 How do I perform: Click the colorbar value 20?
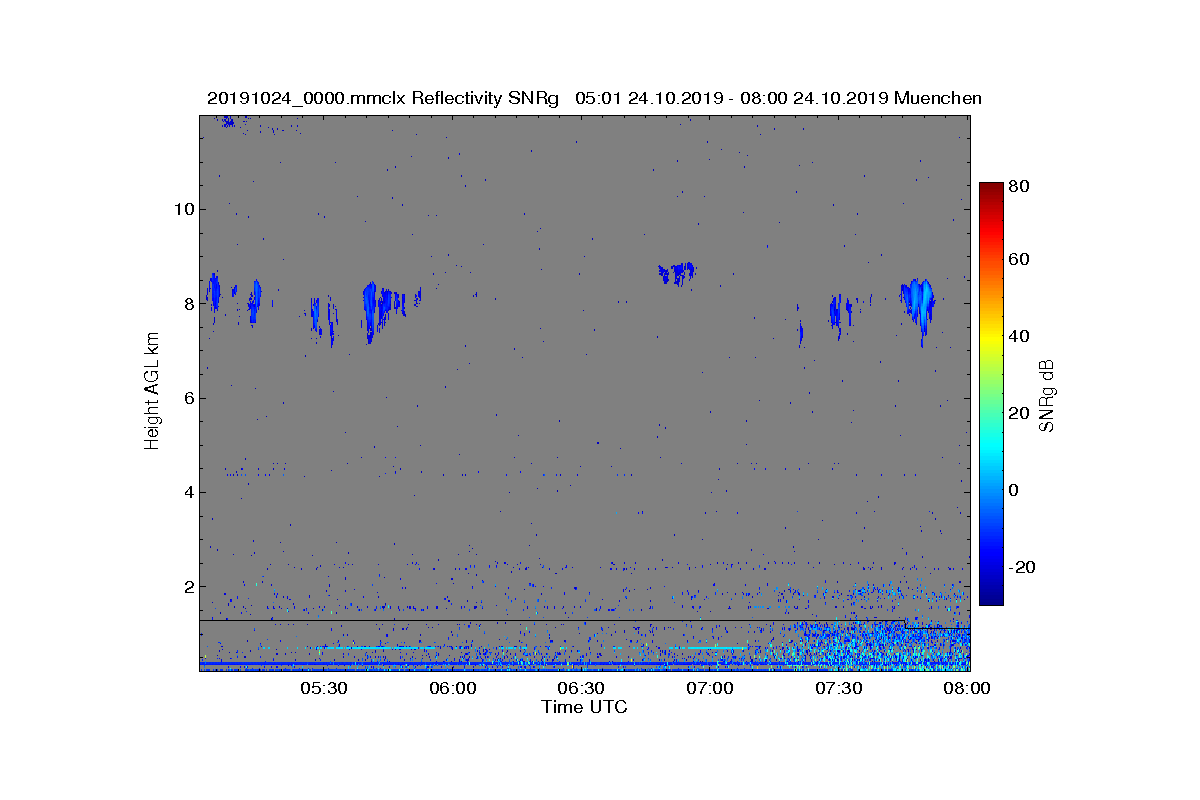click(1020, 413)
